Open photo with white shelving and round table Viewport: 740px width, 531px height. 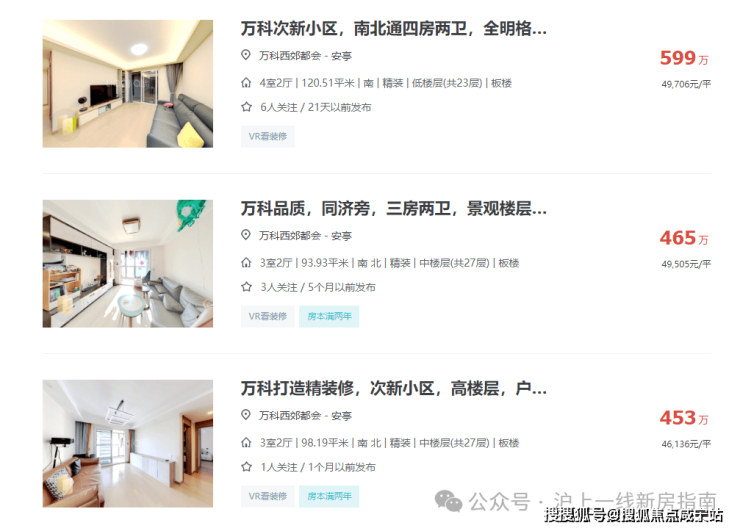pos(128,263)
